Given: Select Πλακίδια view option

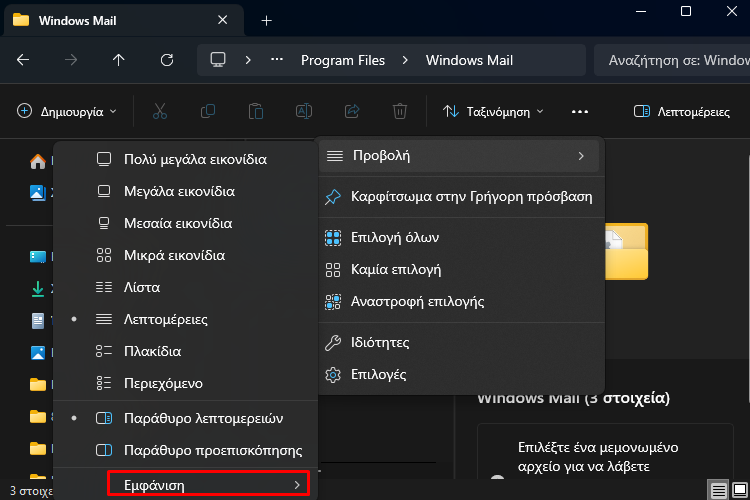Looking at the screenshot, I should coord(186,351).
